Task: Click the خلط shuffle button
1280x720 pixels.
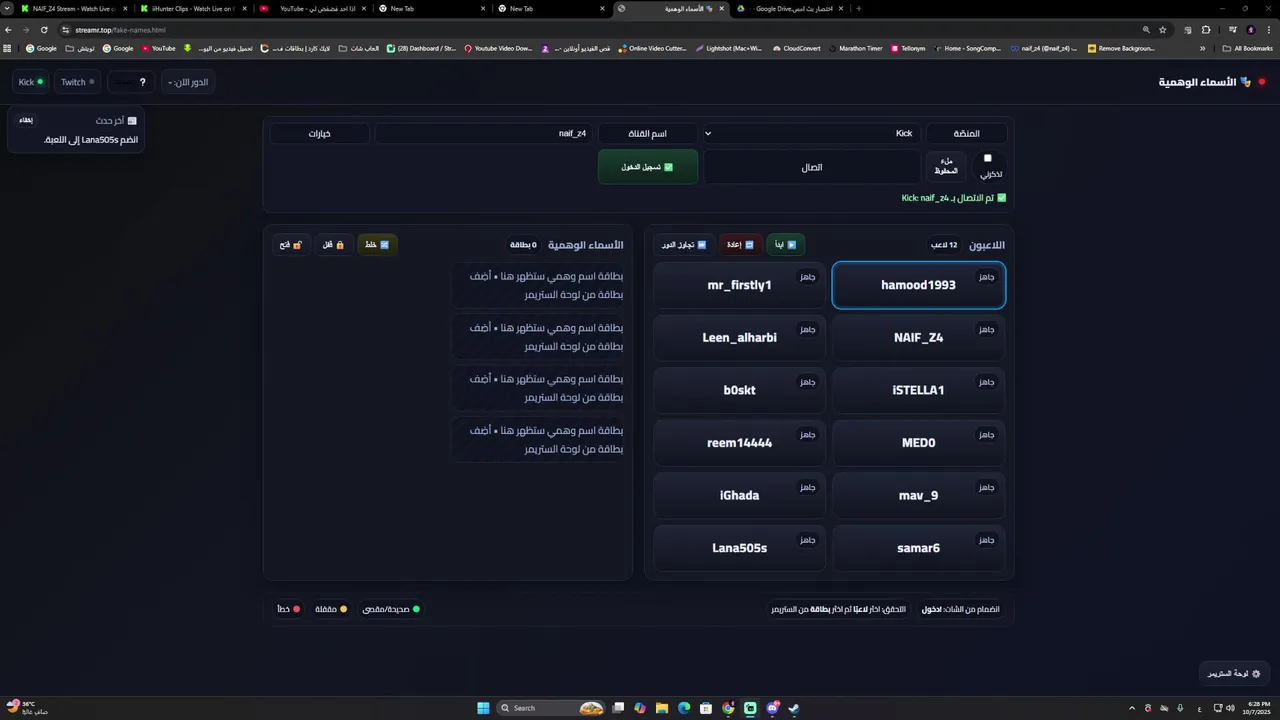Action: click(x=377, y=244)
